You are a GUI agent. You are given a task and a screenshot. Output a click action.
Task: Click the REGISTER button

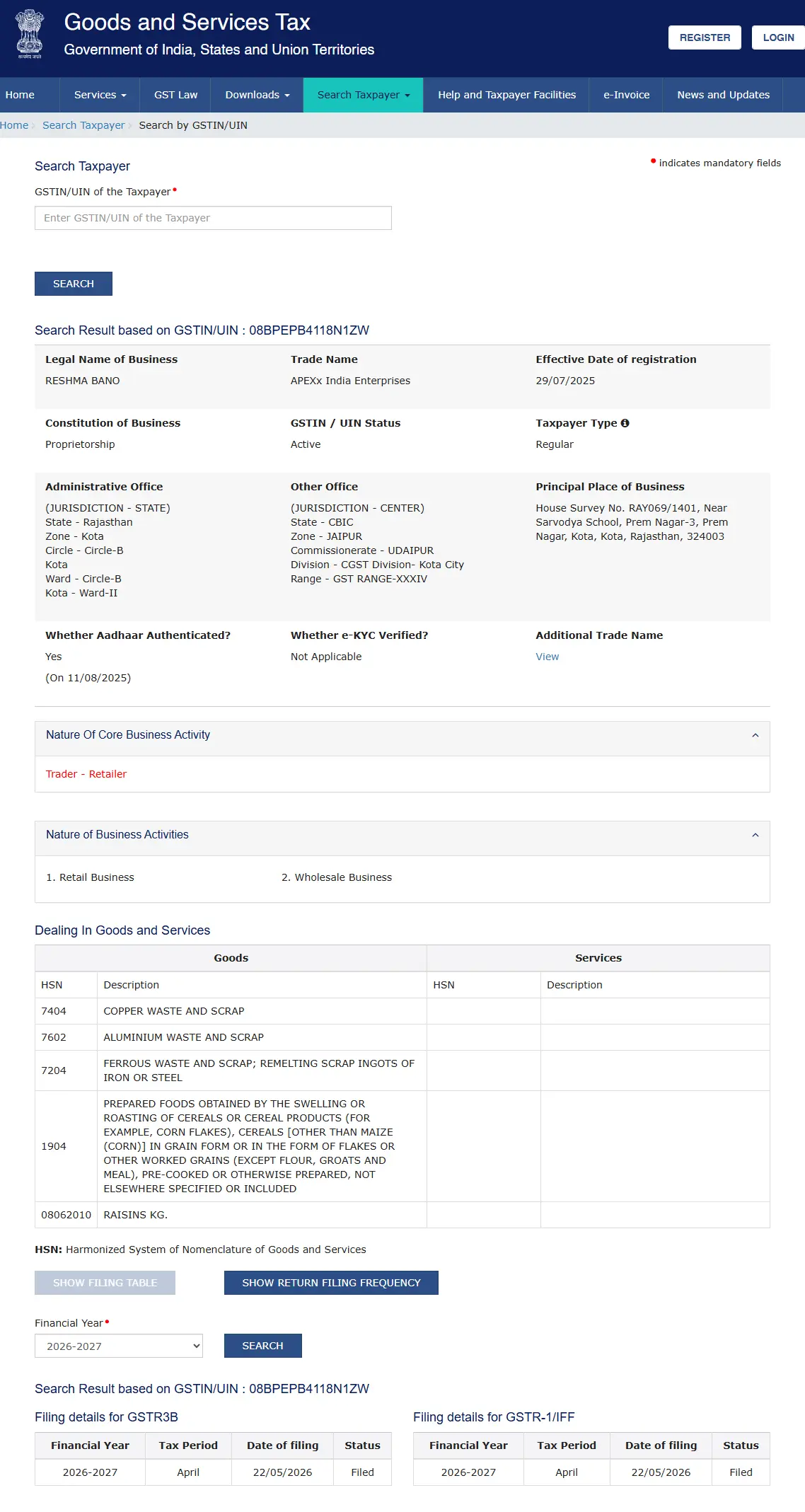pyautogui.click(x=705, y=37)
